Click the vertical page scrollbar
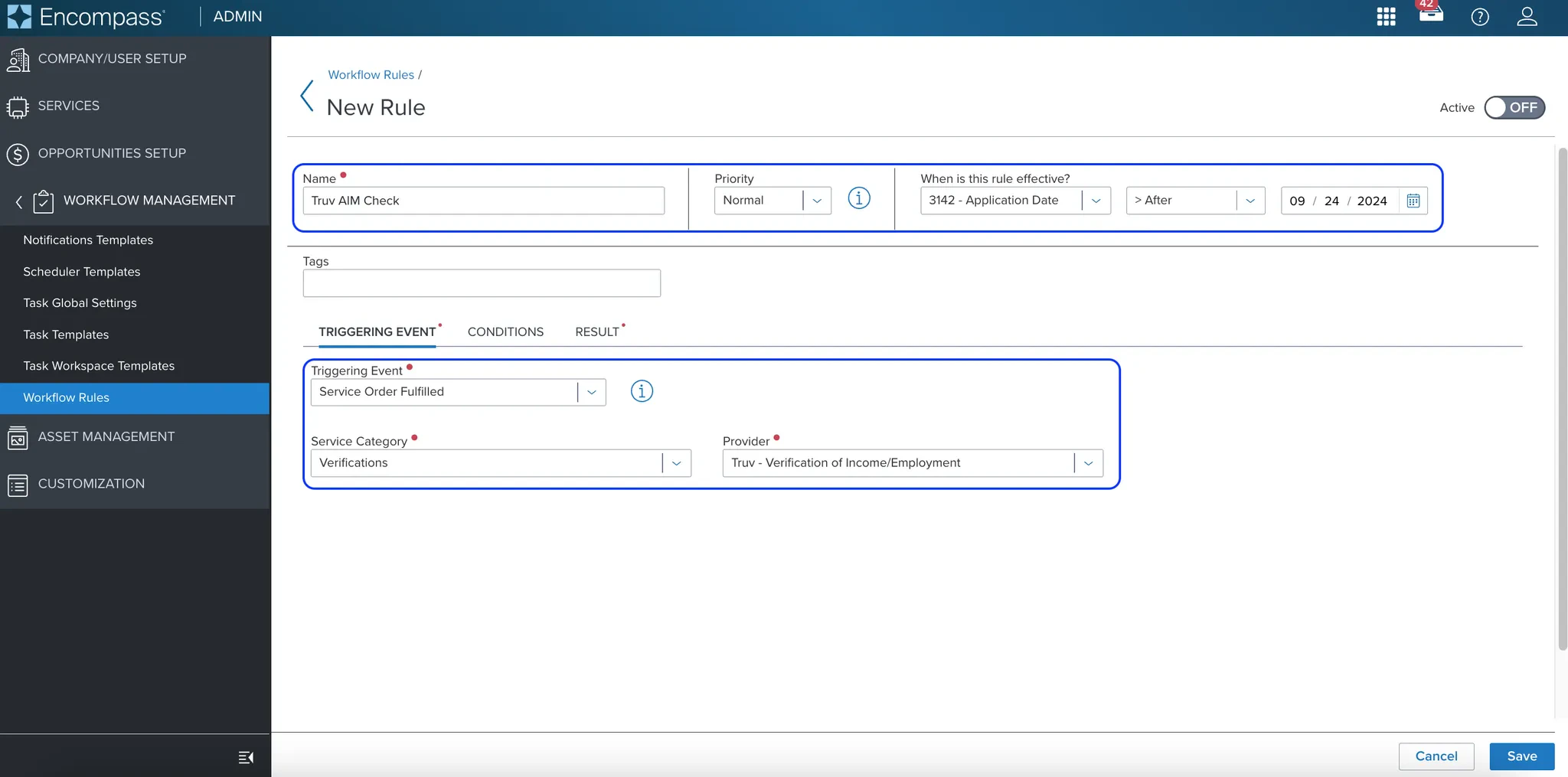 (x=1563, y=398)
